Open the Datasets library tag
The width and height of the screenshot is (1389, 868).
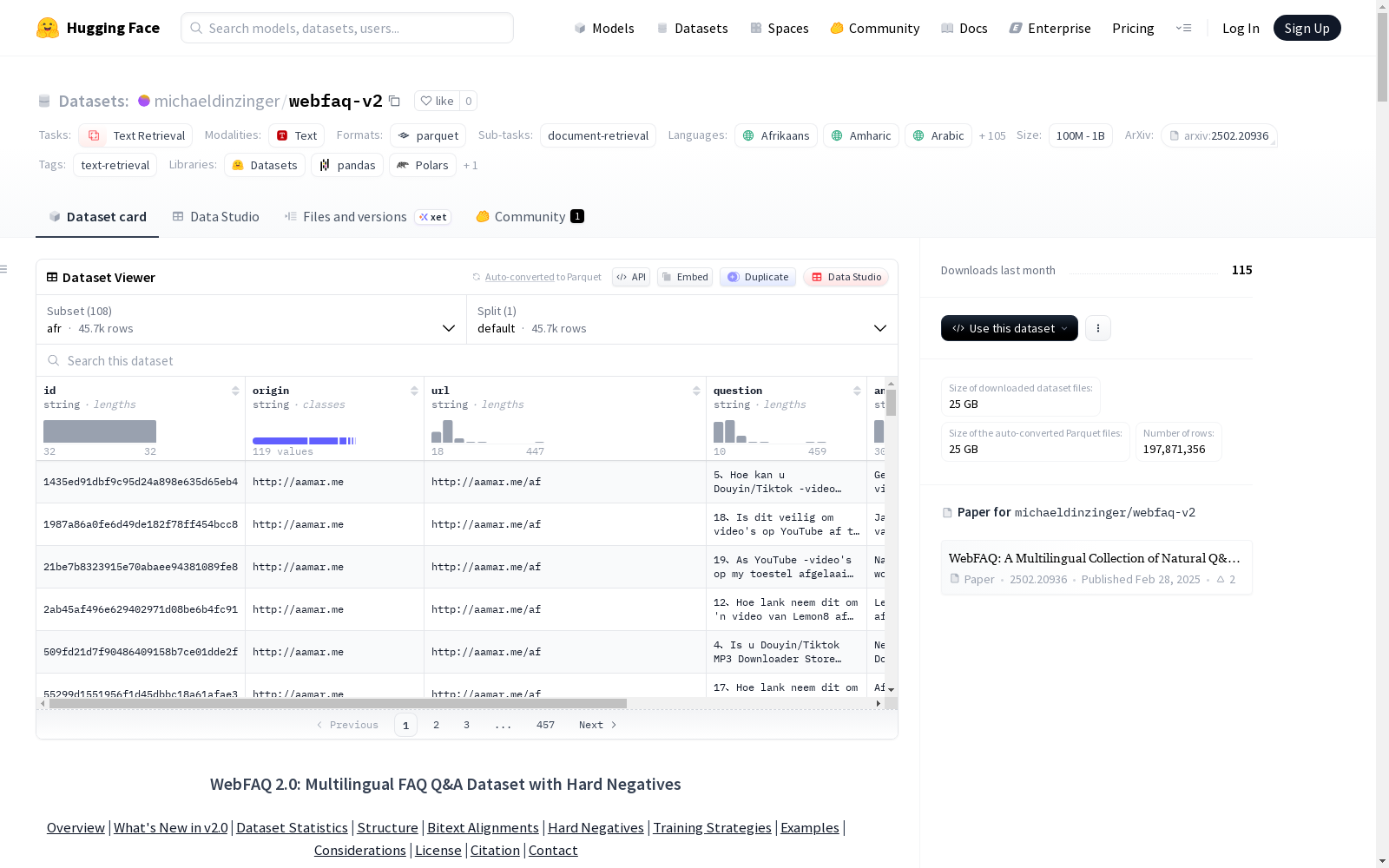pos(265,165)
